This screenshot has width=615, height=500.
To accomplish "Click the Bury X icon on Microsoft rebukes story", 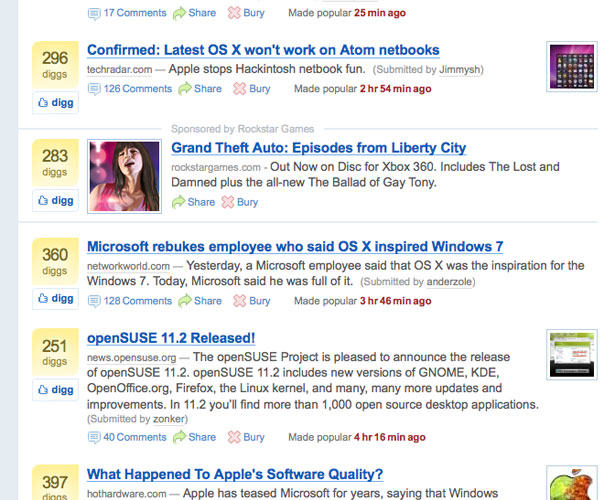I will (240, 301).
